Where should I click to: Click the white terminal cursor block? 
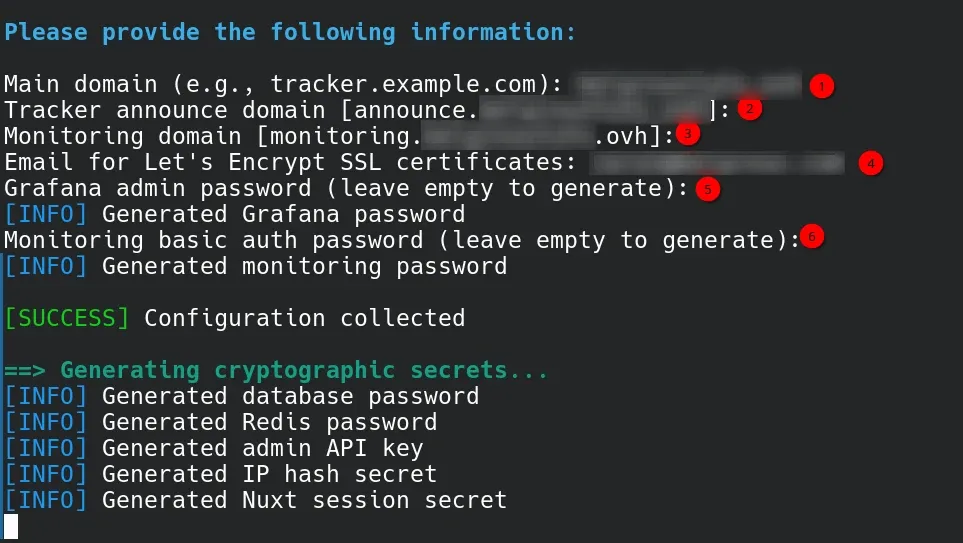(11, 526)
